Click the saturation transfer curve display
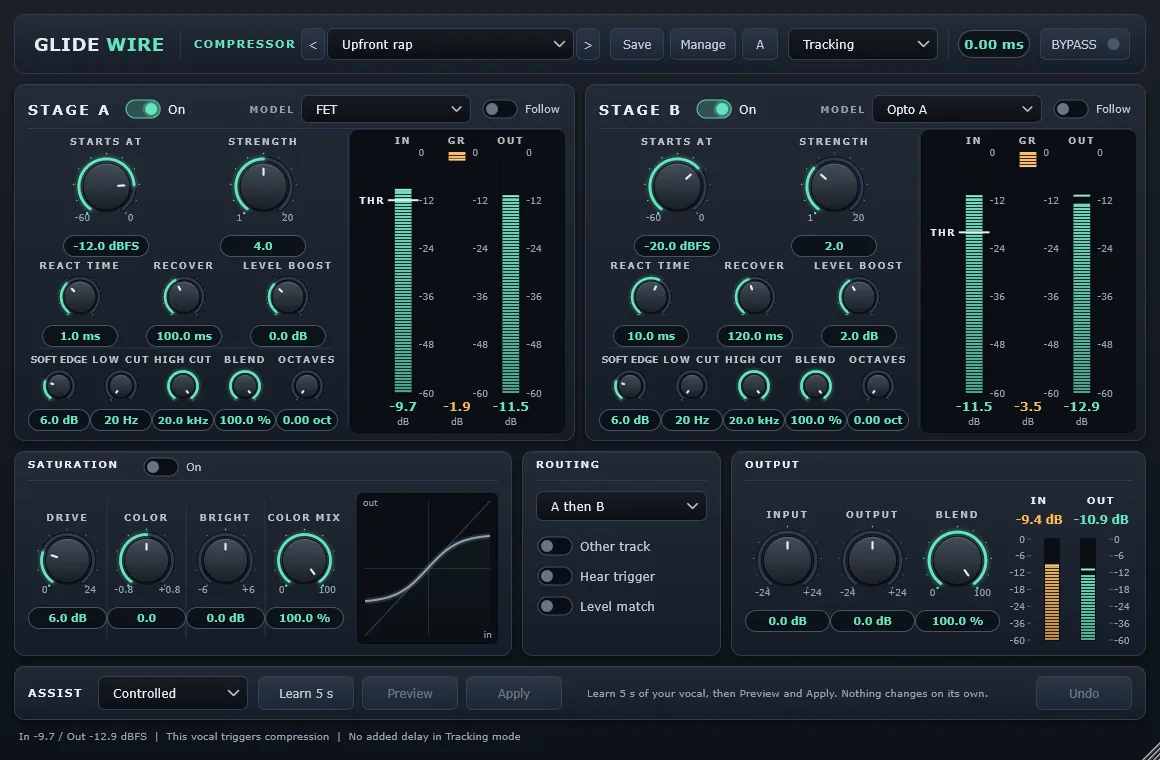This screenshot has height=760, width=1160. coord(428,568)
